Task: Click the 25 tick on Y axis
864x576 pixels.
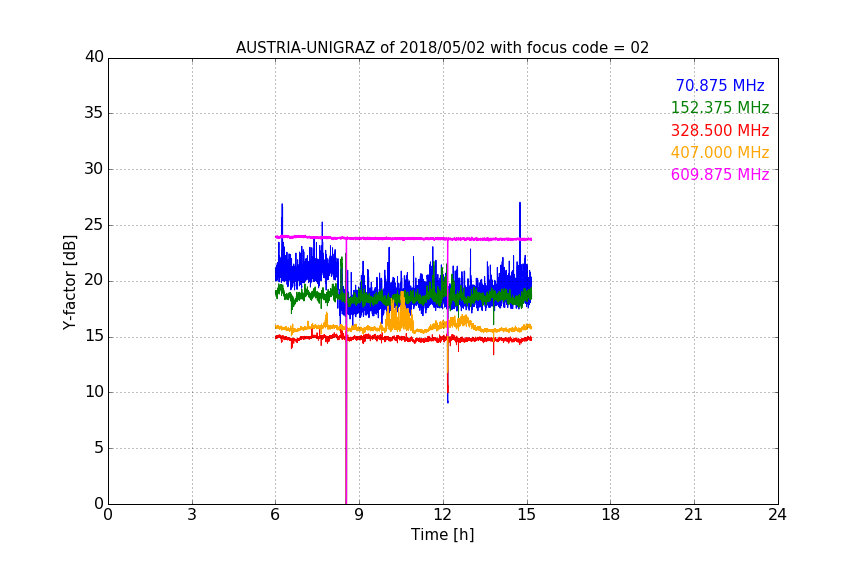Action: click(94, 224)
